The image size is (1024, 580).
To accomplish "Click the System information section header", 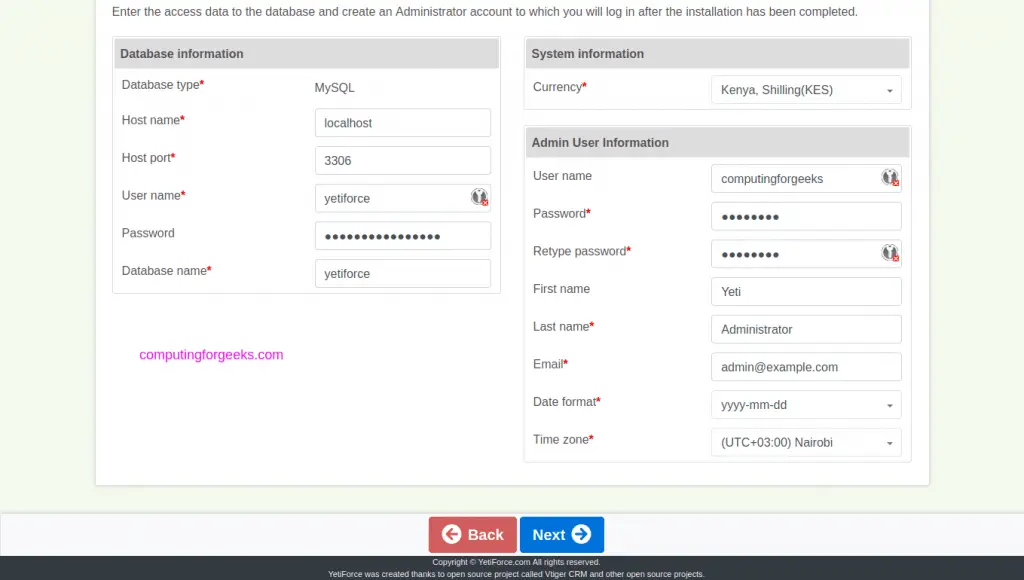I will [717, 54].
